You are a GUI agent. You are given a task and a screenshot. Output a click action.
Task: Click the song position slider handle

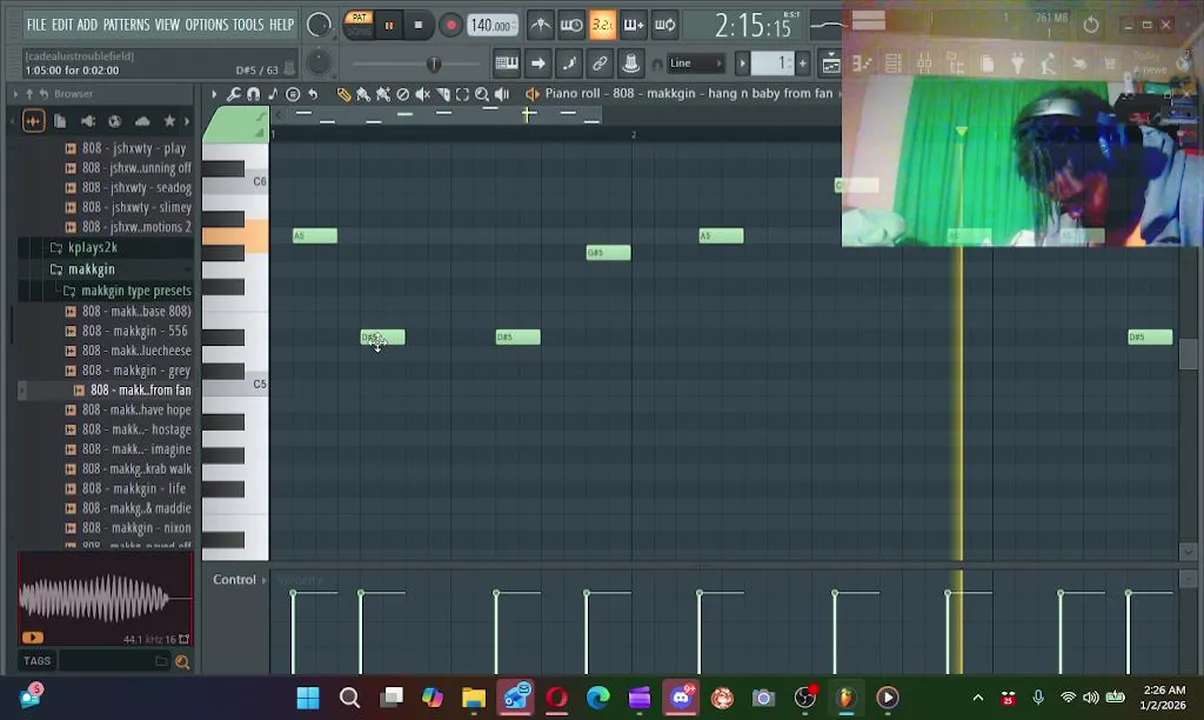(433, 64)
